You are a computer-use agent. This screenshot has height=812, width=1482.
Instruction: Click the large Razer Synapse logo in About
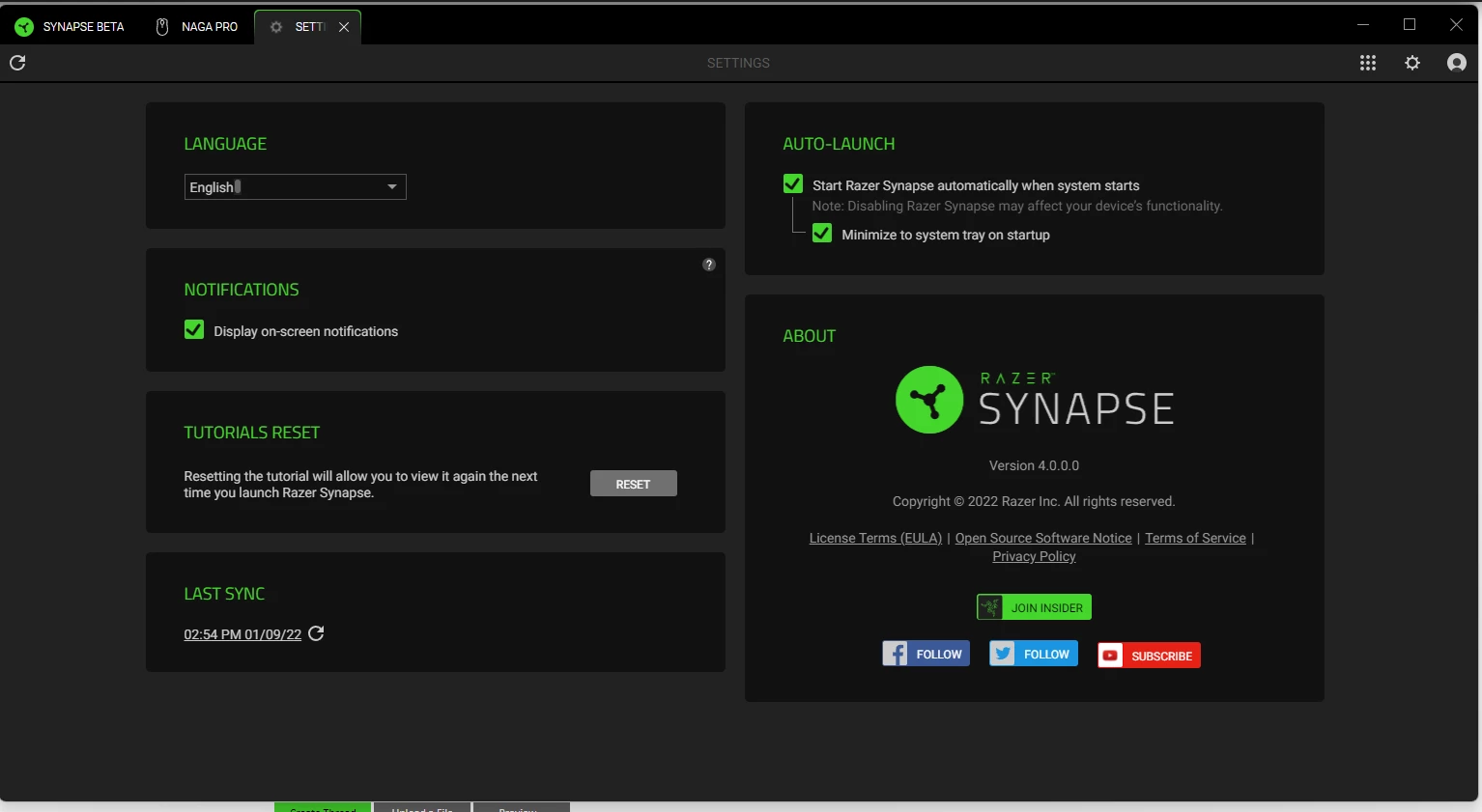(1034, 400)
